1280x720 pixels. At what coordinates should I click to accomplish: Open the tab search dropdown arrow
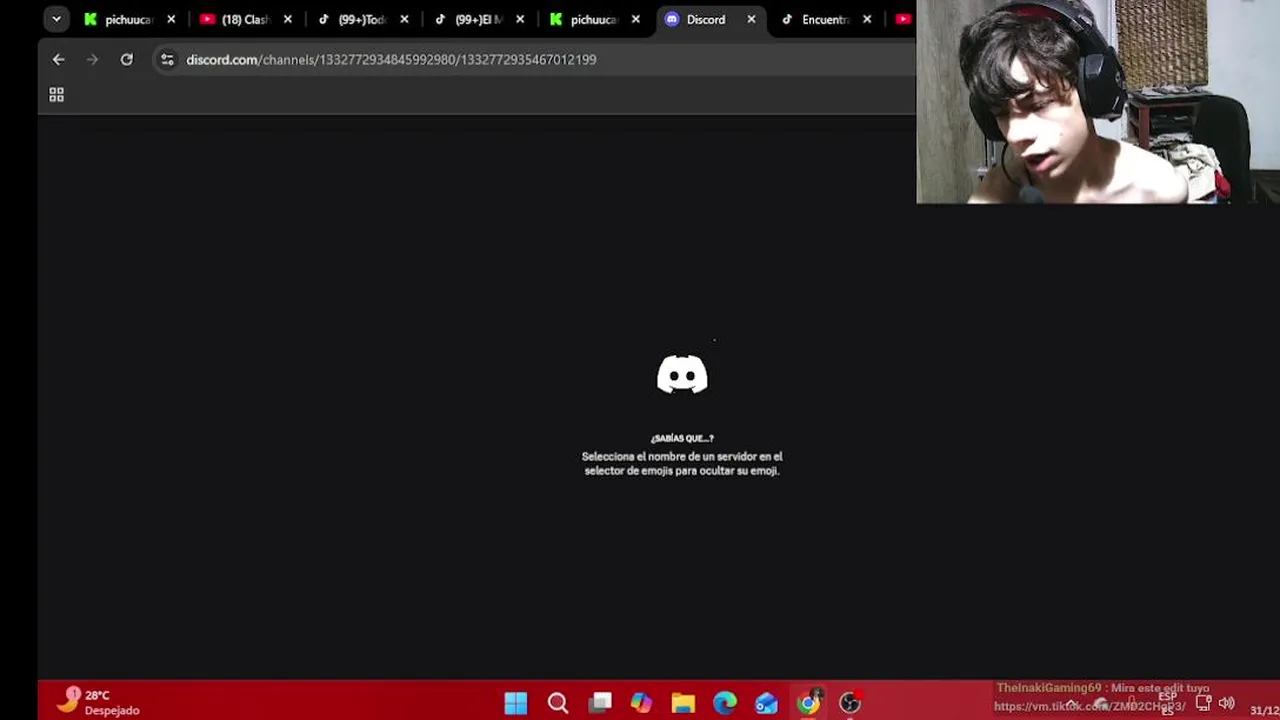coord(56,19)
